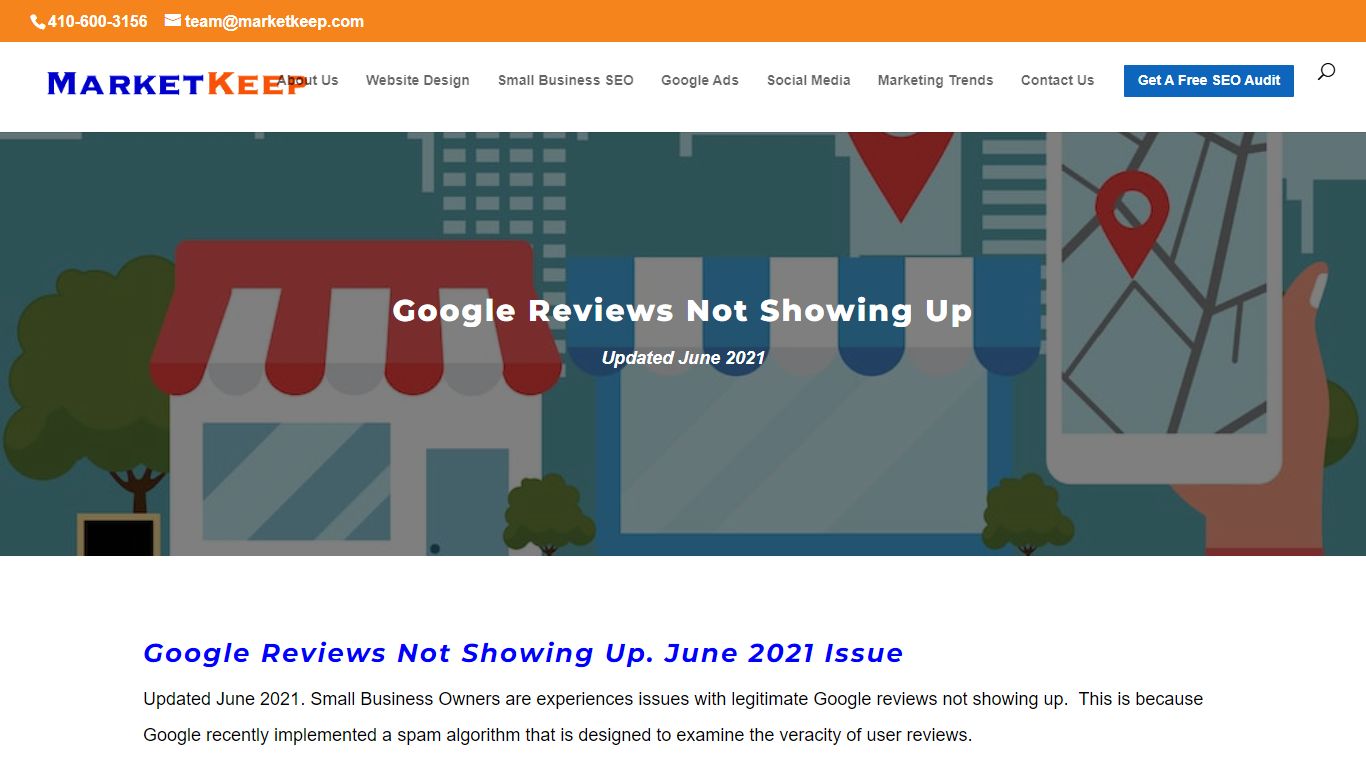Click the envelope email icon

tap(173, 20)
